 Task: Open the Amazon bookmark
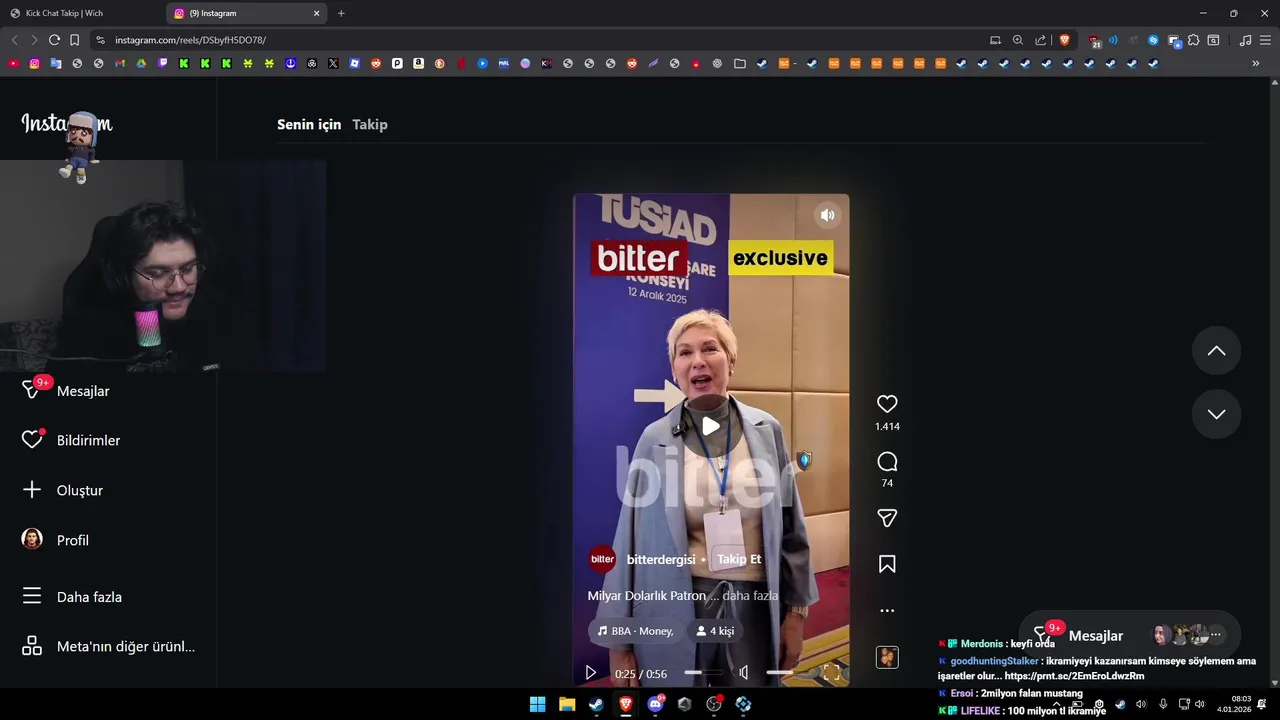(418, 63)
